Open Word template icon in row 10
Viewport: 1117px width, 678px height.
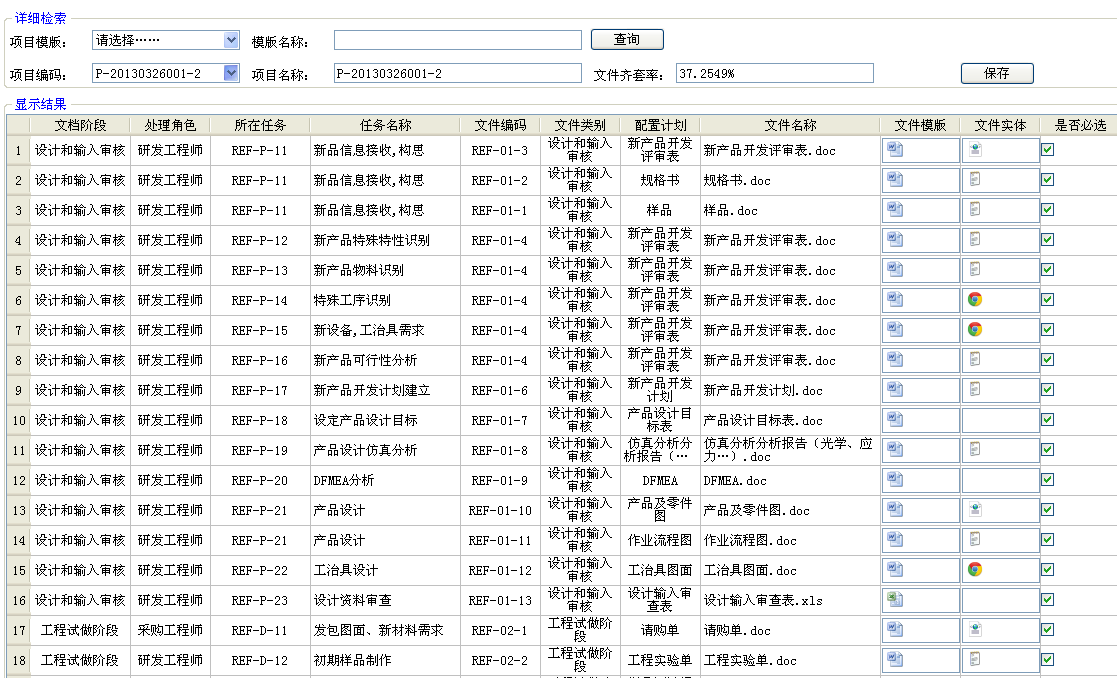point(895,419)
